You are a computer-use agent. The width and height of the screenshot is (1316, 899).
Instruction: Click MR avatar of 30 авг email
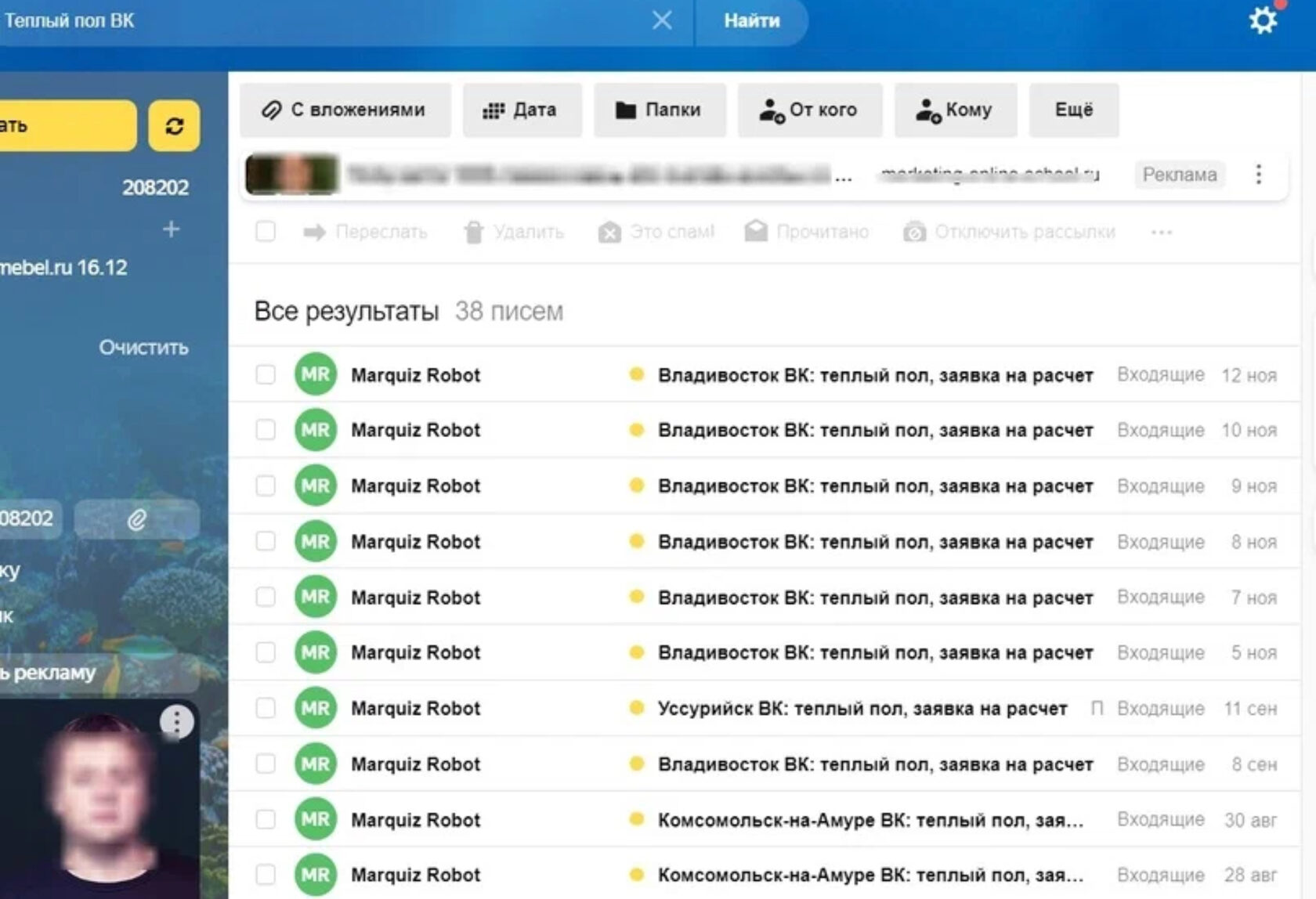[316, 819]
